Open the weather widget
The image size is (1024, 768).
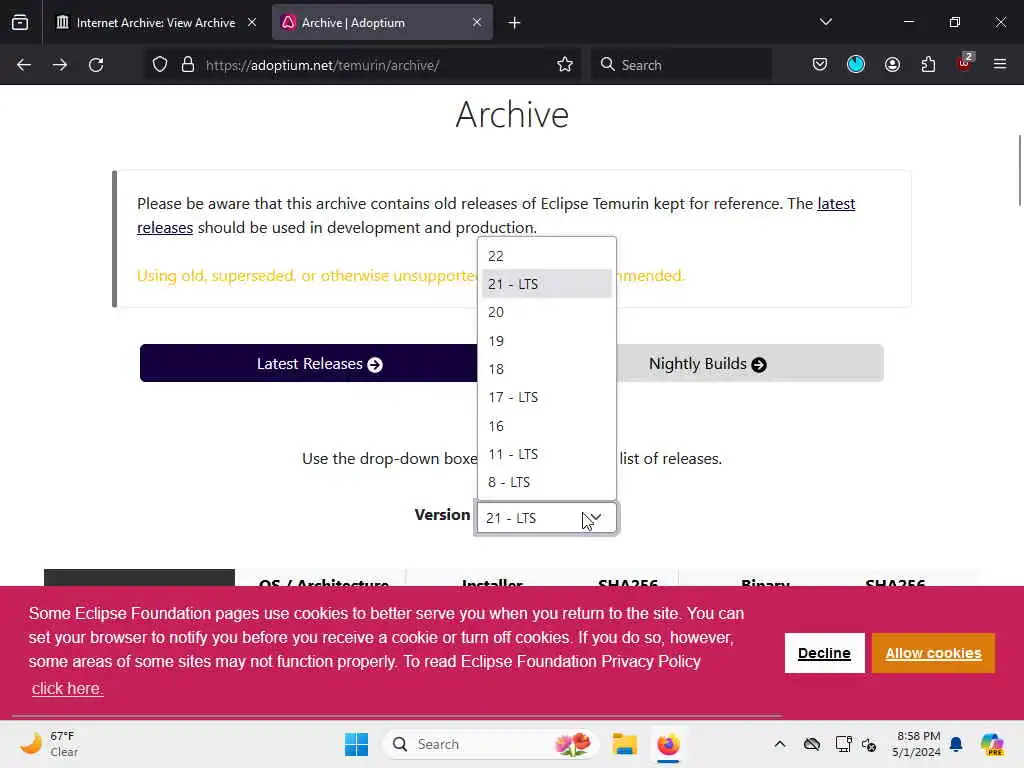[x=49, y=744]
